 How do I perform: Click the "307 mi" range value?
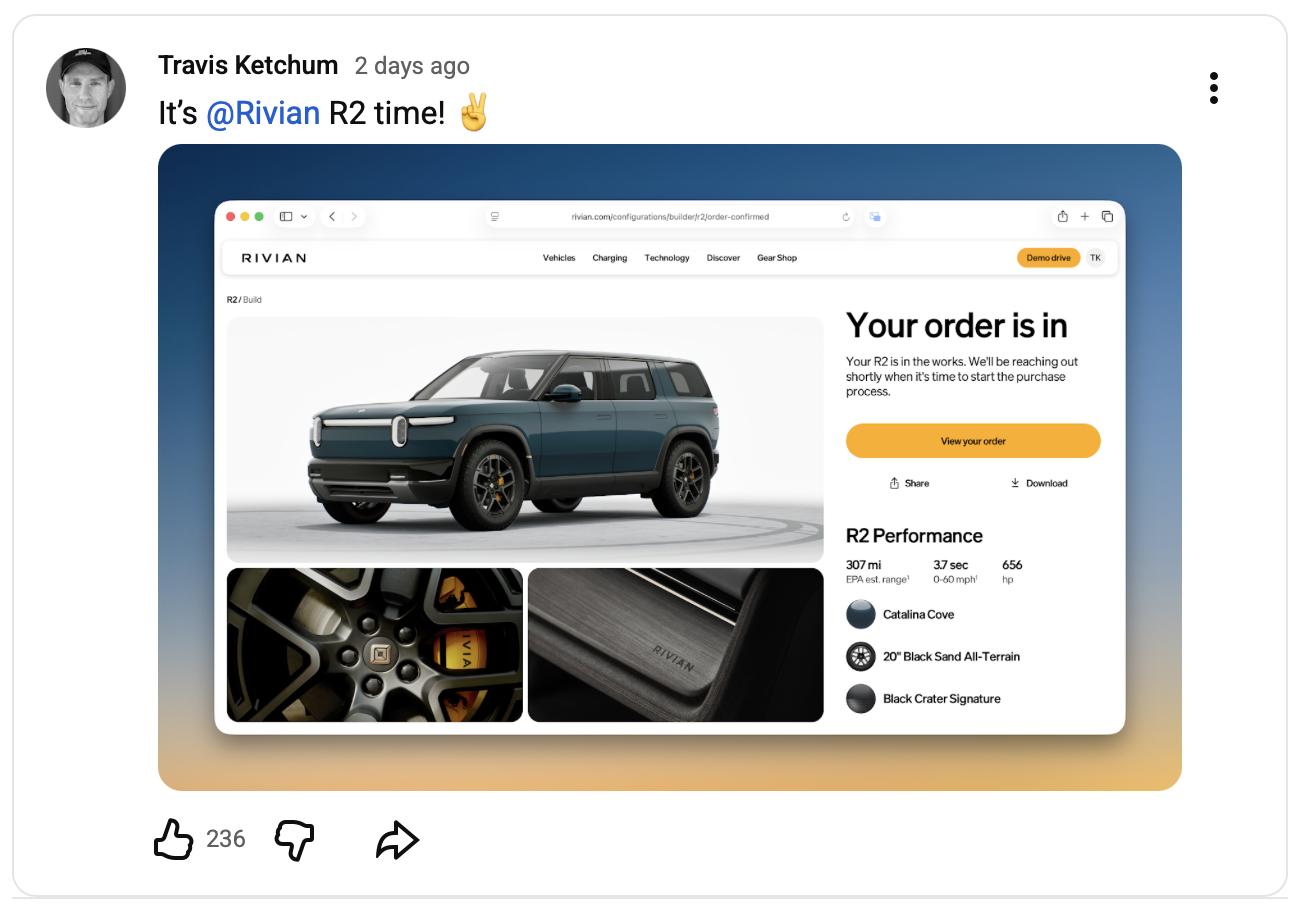coord(864,565)
